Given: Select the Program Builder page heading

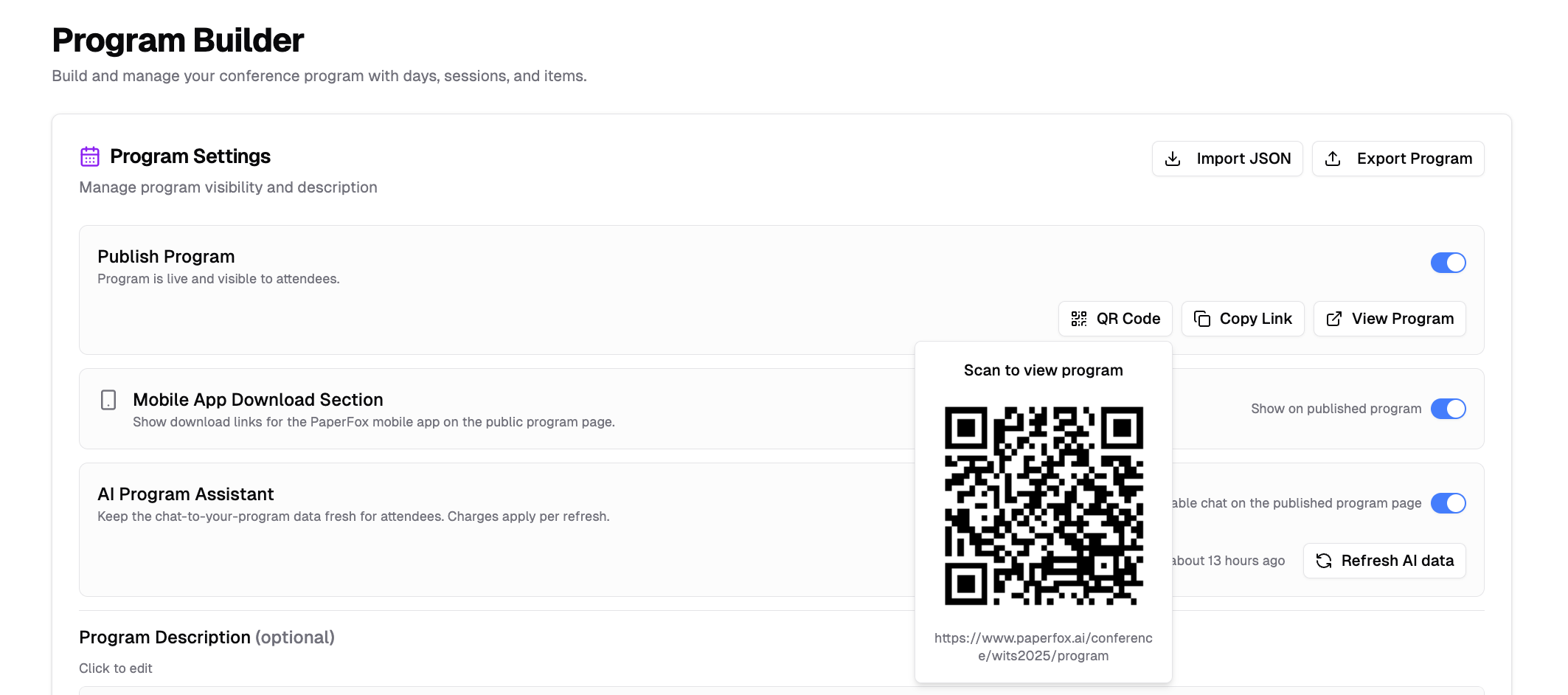Looking at the screenshot, I should [x=178, y=40].
